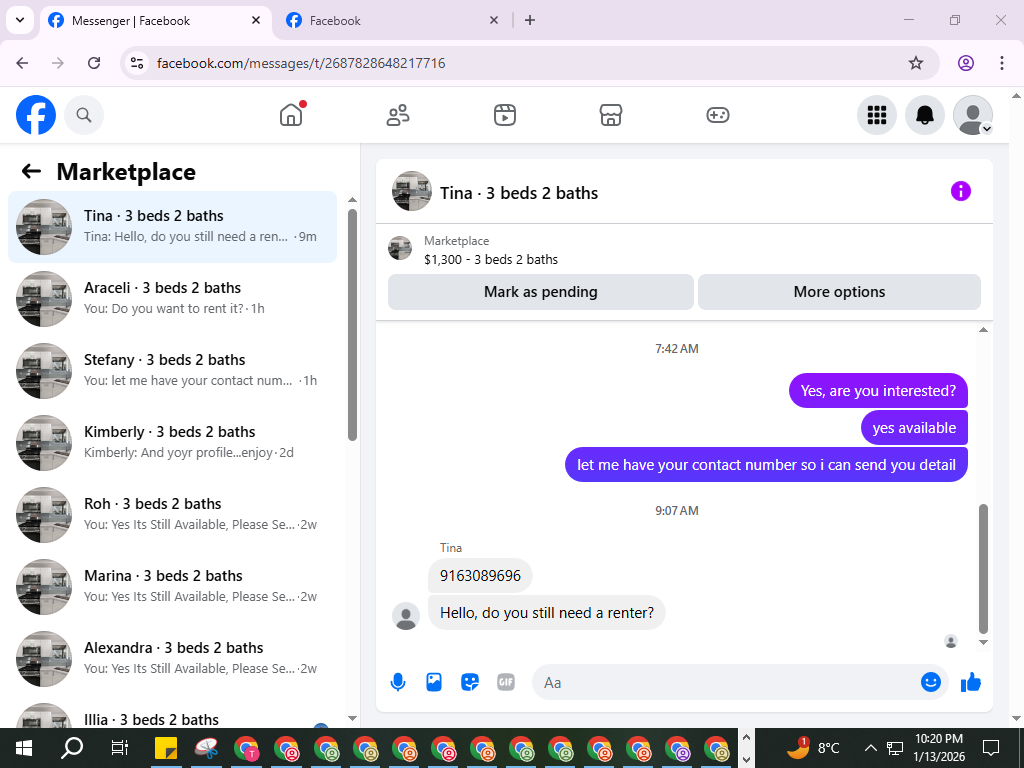This screenshot has width=1024, height=768.
Task: Send a thumbs-up like
Action: click(971, 682)
